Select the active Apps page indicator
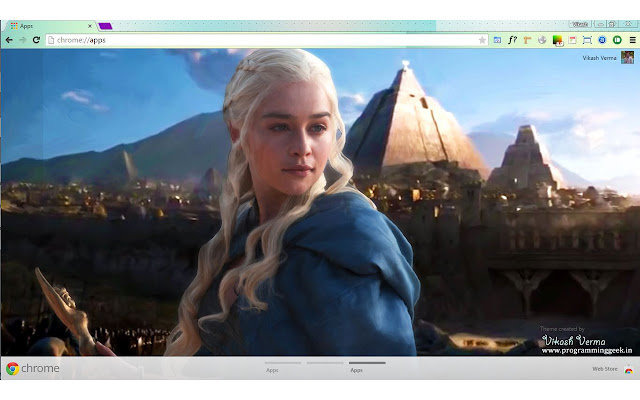This screenshot has height=400, width=640. pos(367,367)
